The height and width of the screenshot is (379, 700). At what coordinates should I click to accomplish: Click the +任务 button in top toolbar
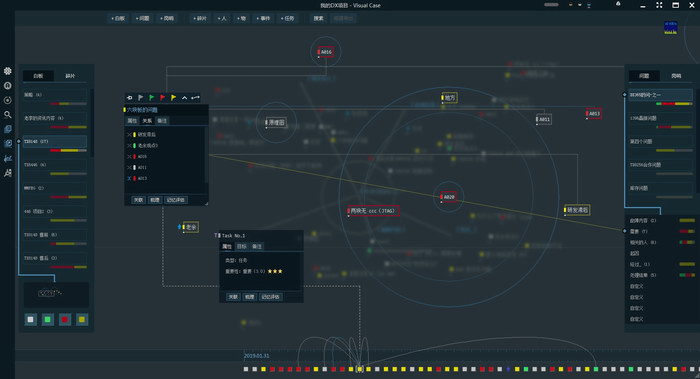point(288,18)
